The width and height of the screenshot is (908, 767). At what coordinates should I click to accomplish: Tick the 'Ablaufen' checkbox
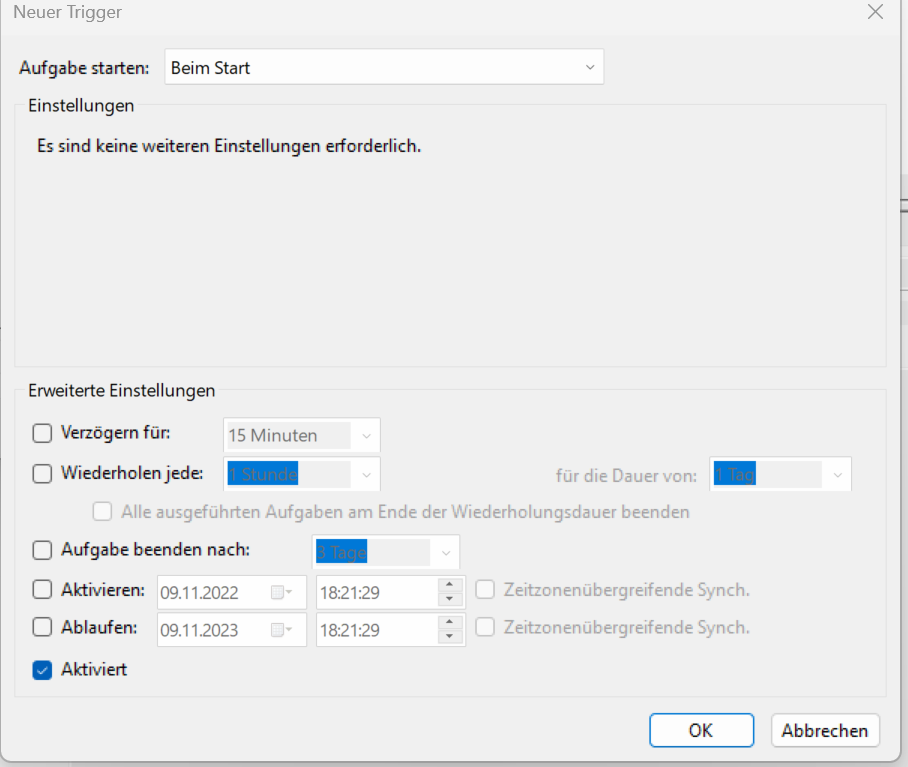(x=42, y=627)
